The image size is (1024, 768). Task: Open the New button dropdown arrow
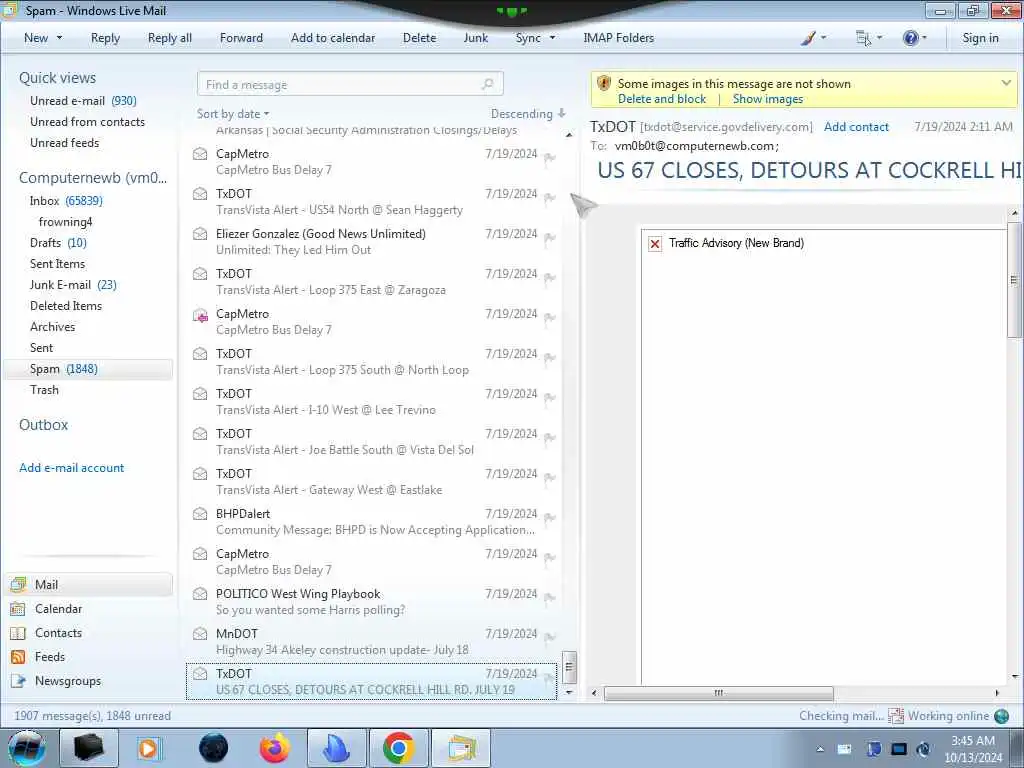tap(59, 38)
